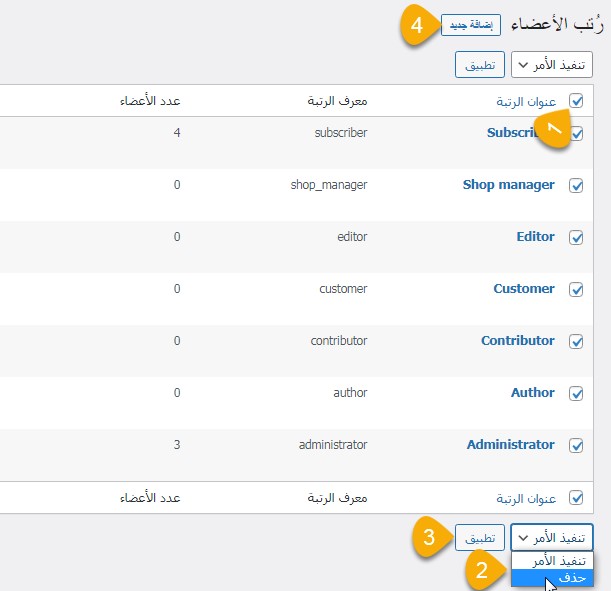Toggle the Author row checkbox
Screen dimensions: 611x591
click(x=576, y=393)
